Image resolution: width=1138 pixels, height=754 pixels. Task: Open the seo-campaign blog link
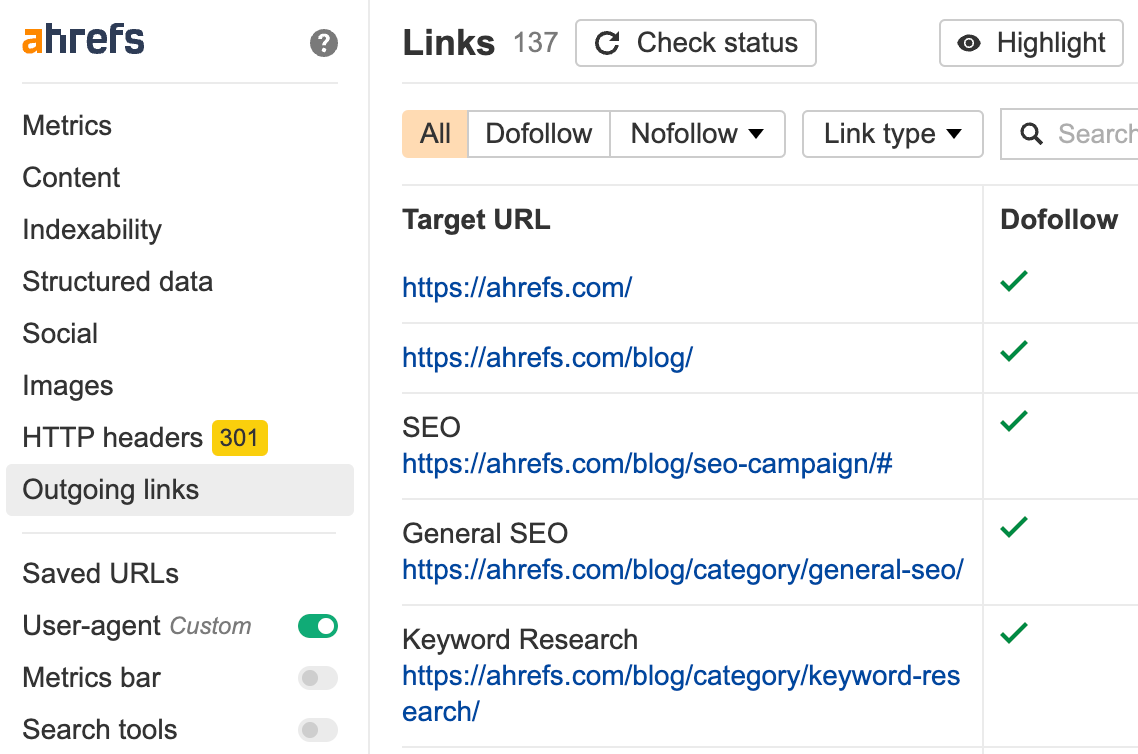[x=647, y=464]
